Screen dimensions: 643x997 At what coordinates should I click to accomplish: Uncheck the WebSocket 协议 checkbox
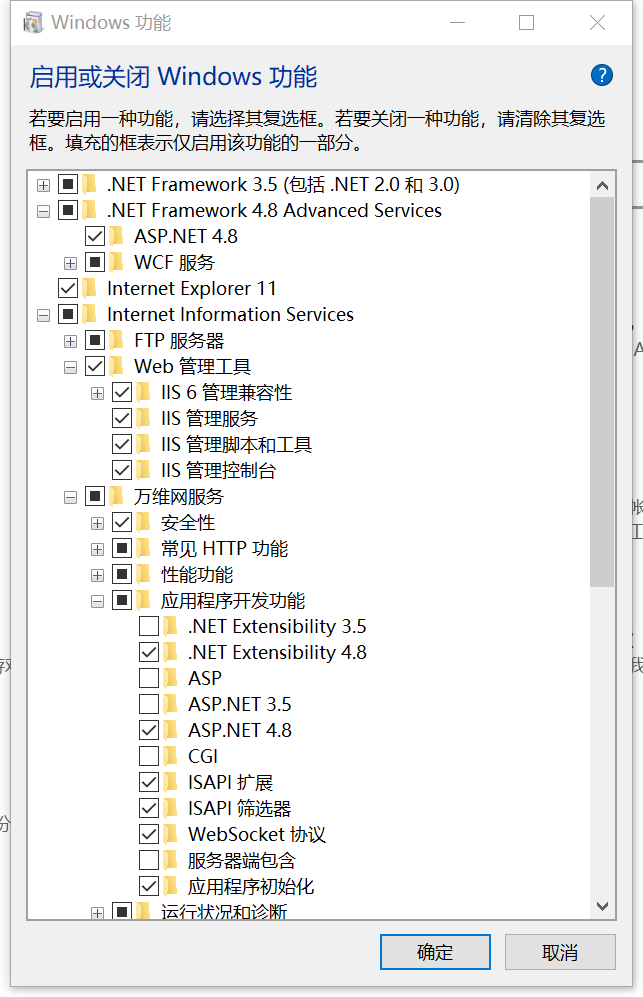(x=149, y=834)
